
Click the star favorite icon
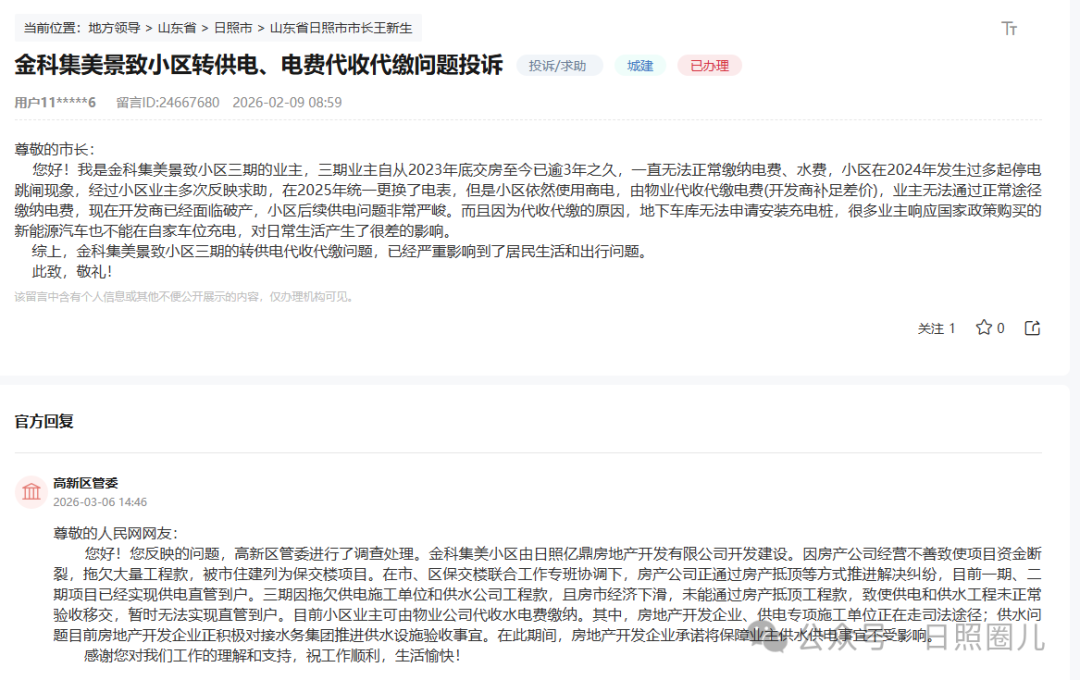[x=984, y=327]
